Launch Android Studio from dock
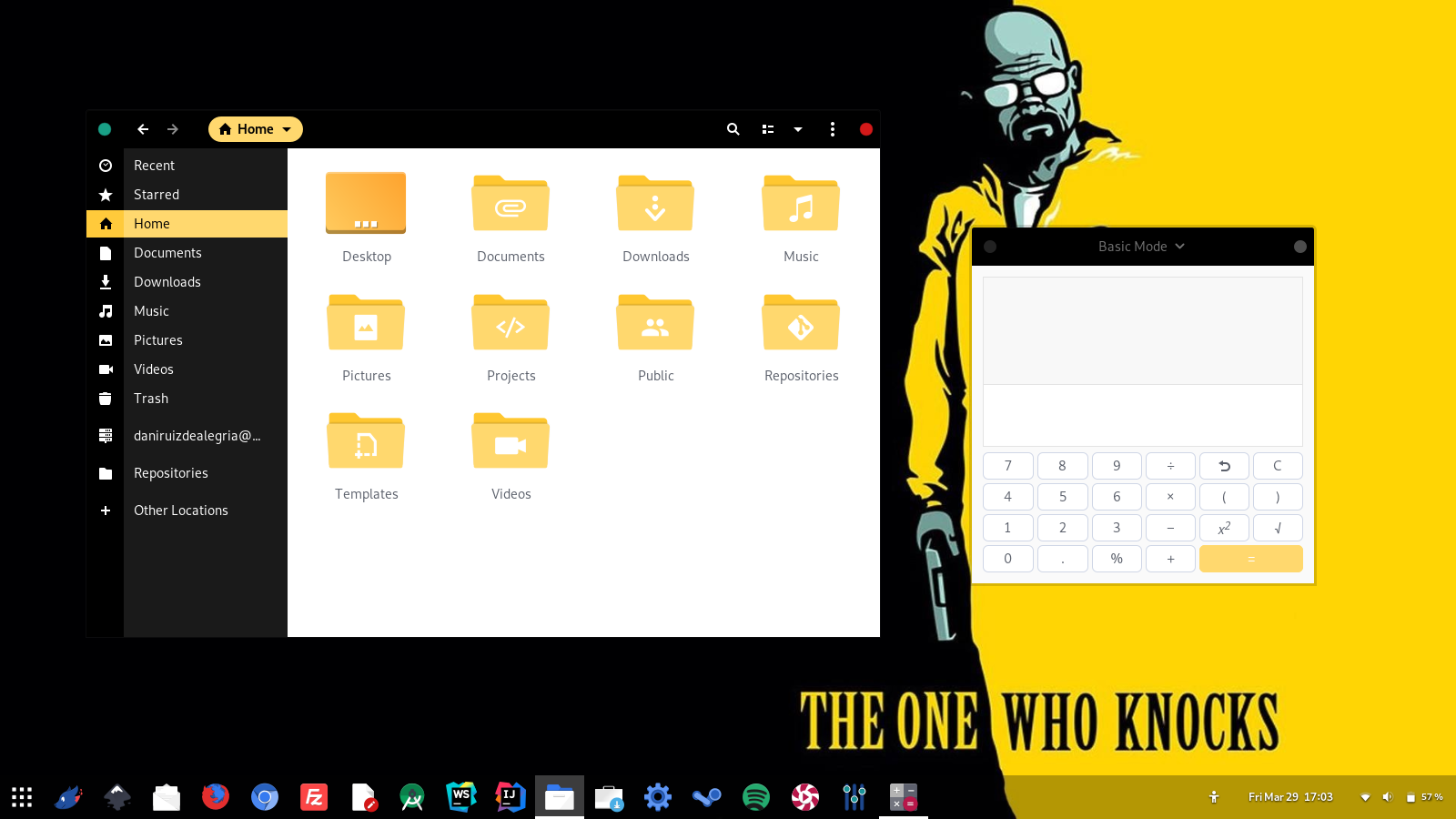Screen dimensions: 1456x819 412,797
